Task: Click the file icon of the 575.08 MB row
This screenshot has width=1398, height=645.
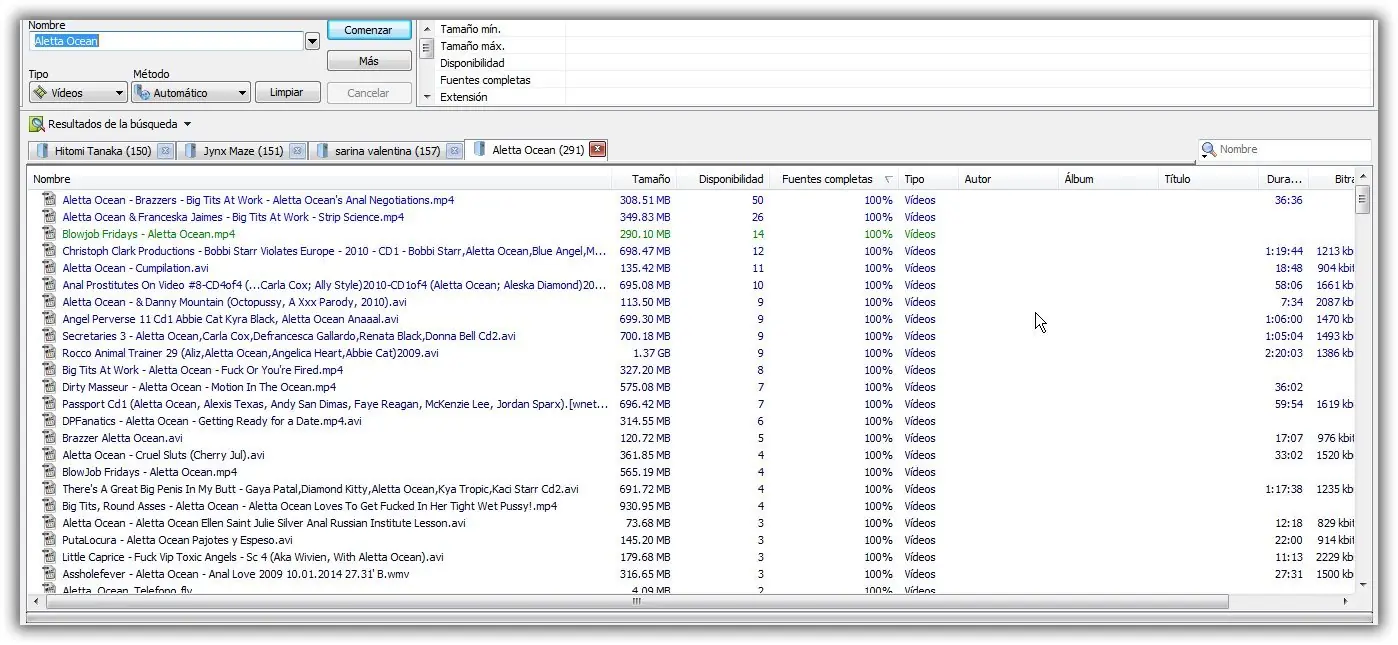Action: click(x=49, y=387)
